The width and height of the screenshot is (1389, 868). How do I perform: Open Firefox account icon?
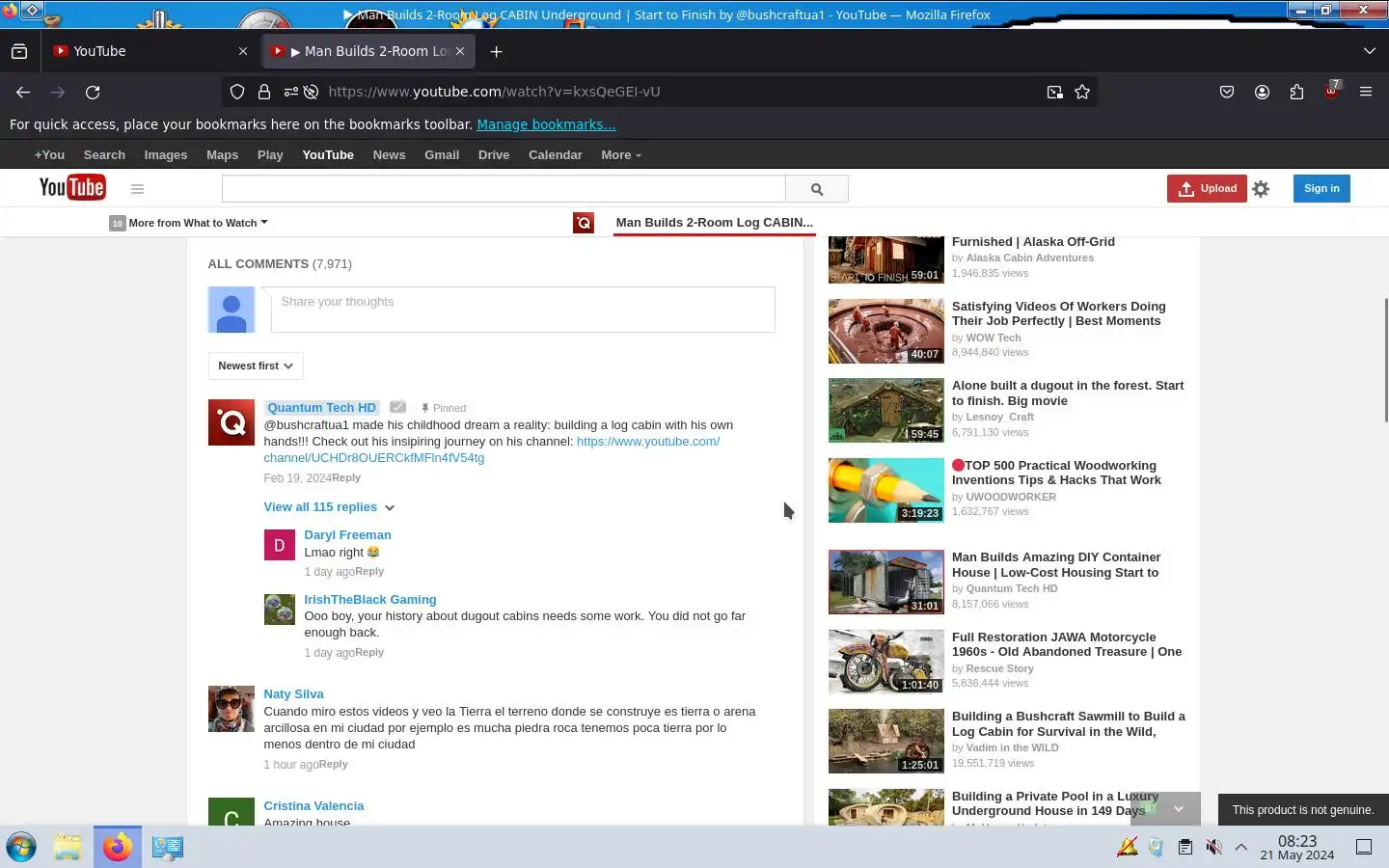(x=1262, y=92)
